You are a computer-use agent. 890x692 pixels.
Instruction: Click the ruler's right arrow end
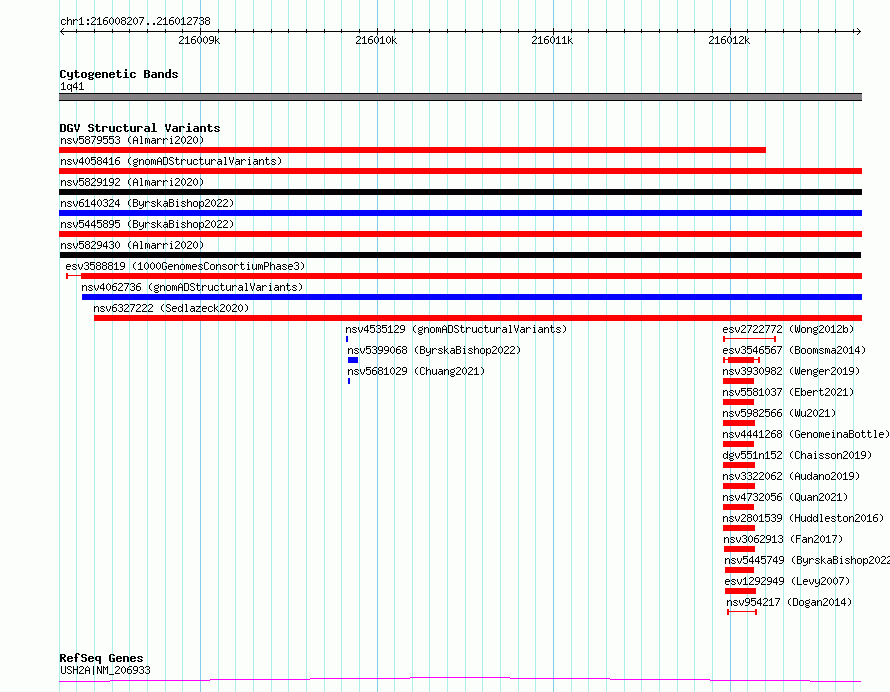click(x=859, y=32)
